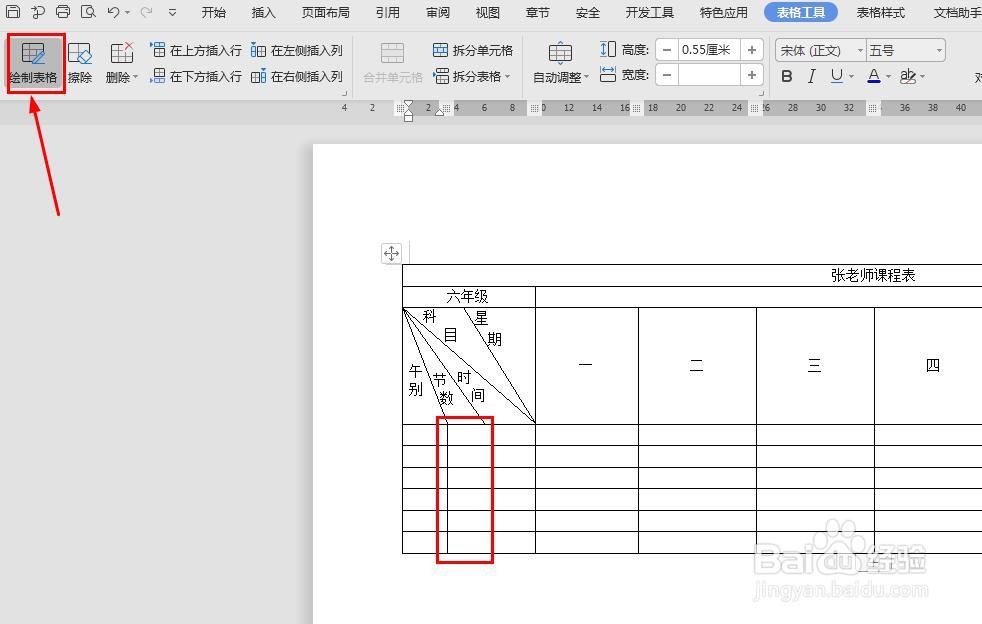Open the print preview icon

87,12
